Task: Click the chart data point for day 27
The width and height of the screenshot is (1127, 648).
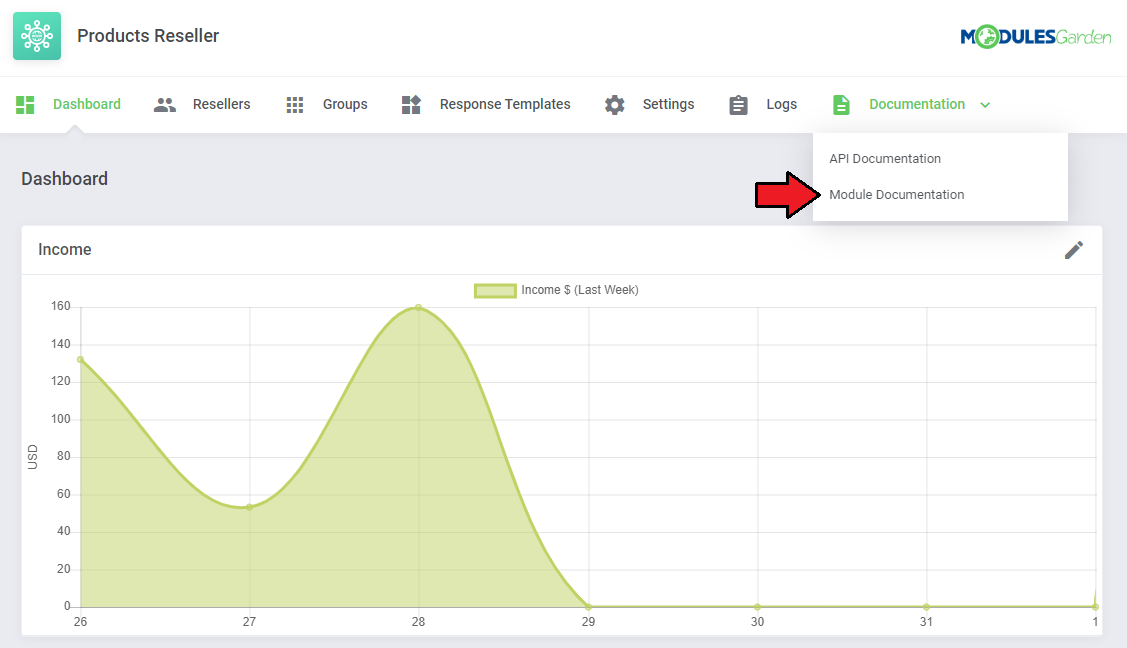Action: coord(249,507)
